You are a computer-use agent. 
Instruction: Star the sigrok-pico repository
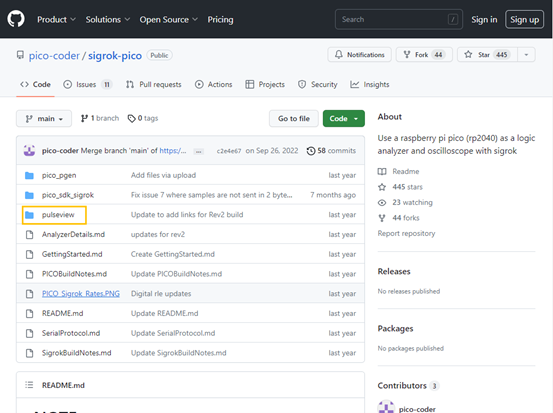click(x=487, y=55)
